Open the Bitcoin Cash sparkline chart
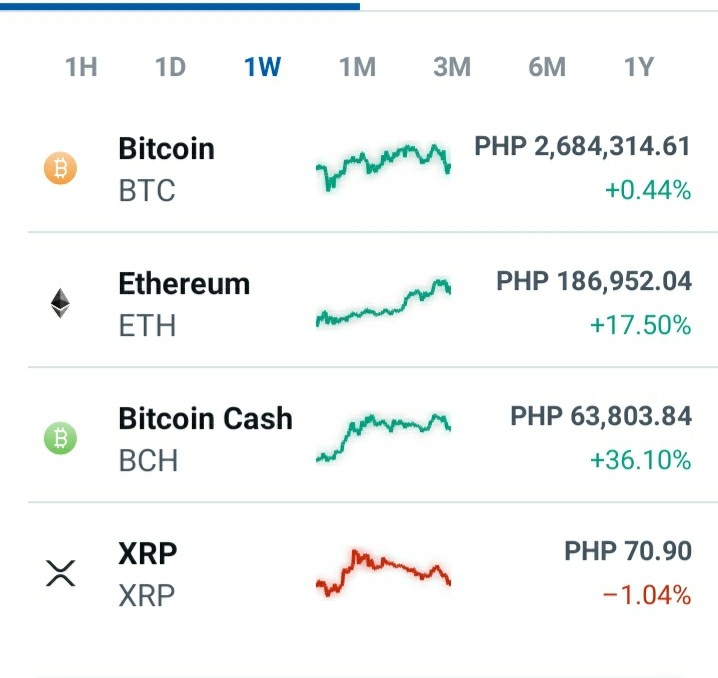 [x=384, y=438]
